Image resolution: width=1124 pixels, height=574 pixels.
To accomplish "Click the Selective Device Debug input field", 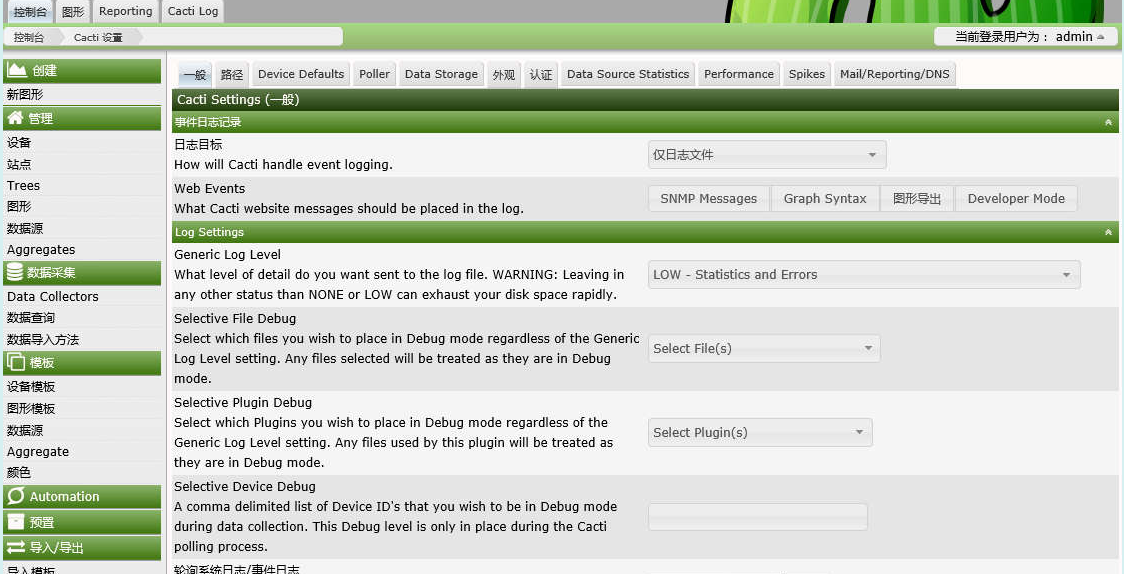I will coord(757,517).
